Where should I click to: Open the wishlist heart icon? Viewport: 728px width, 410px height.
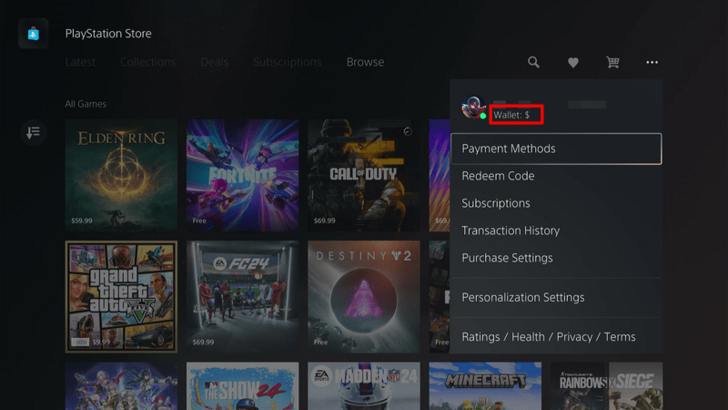point(573,62)
